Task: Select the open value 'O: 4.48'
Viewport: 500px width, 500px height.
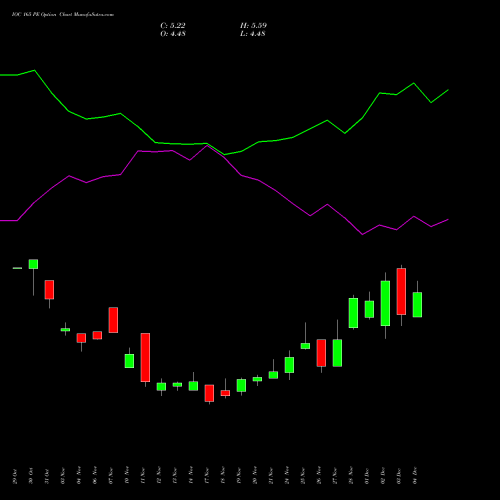Action: (x=173, y=34)
